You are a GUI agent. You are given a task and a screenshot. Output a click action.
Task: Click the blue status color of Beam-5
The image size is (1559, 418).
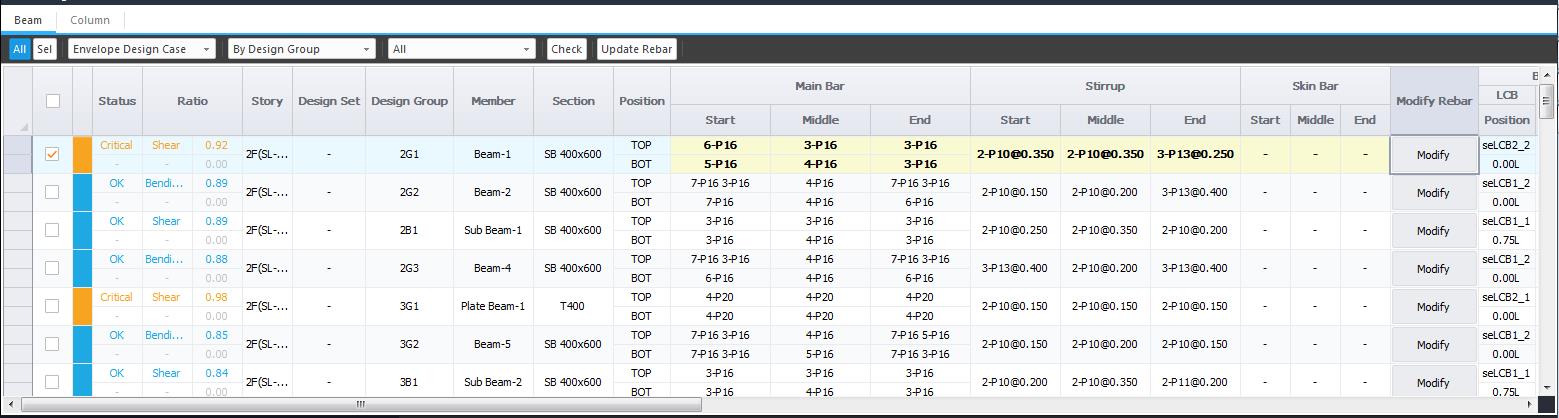(x=82, y=344)
